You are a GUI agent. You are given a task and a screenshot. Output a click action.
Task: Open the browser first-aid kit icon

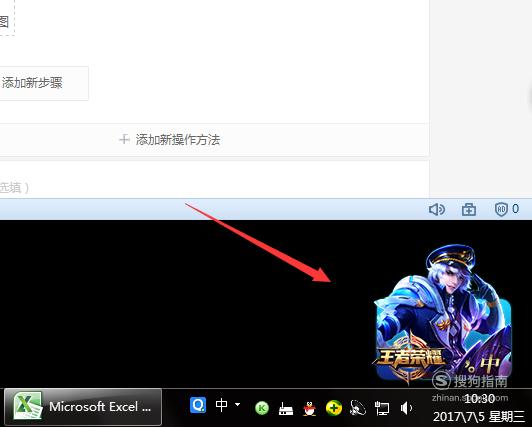coord(469,209)
